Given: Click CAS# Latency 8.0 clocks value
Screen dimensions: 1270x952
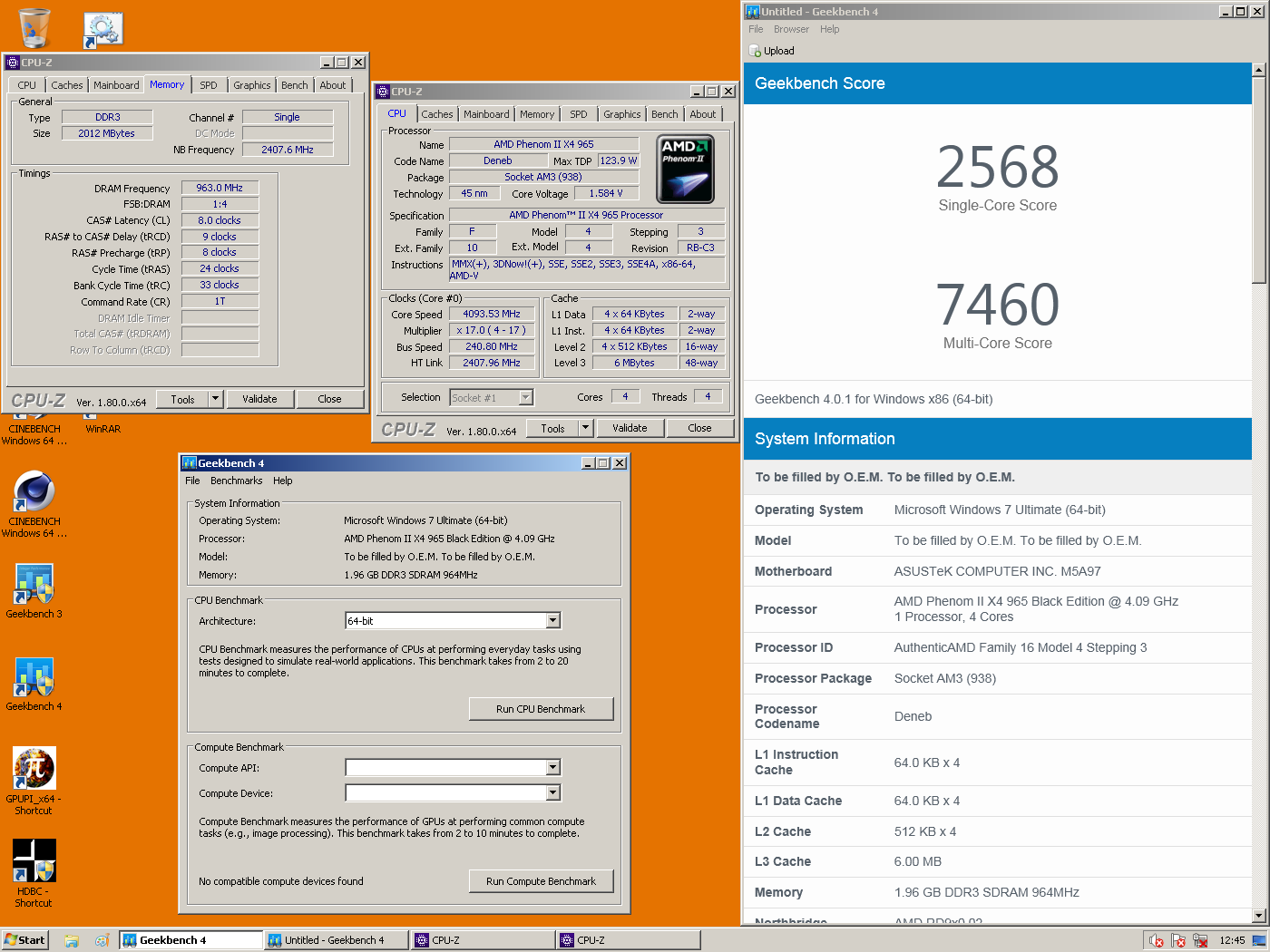Looking at the screenshot, I should (220, 220).
